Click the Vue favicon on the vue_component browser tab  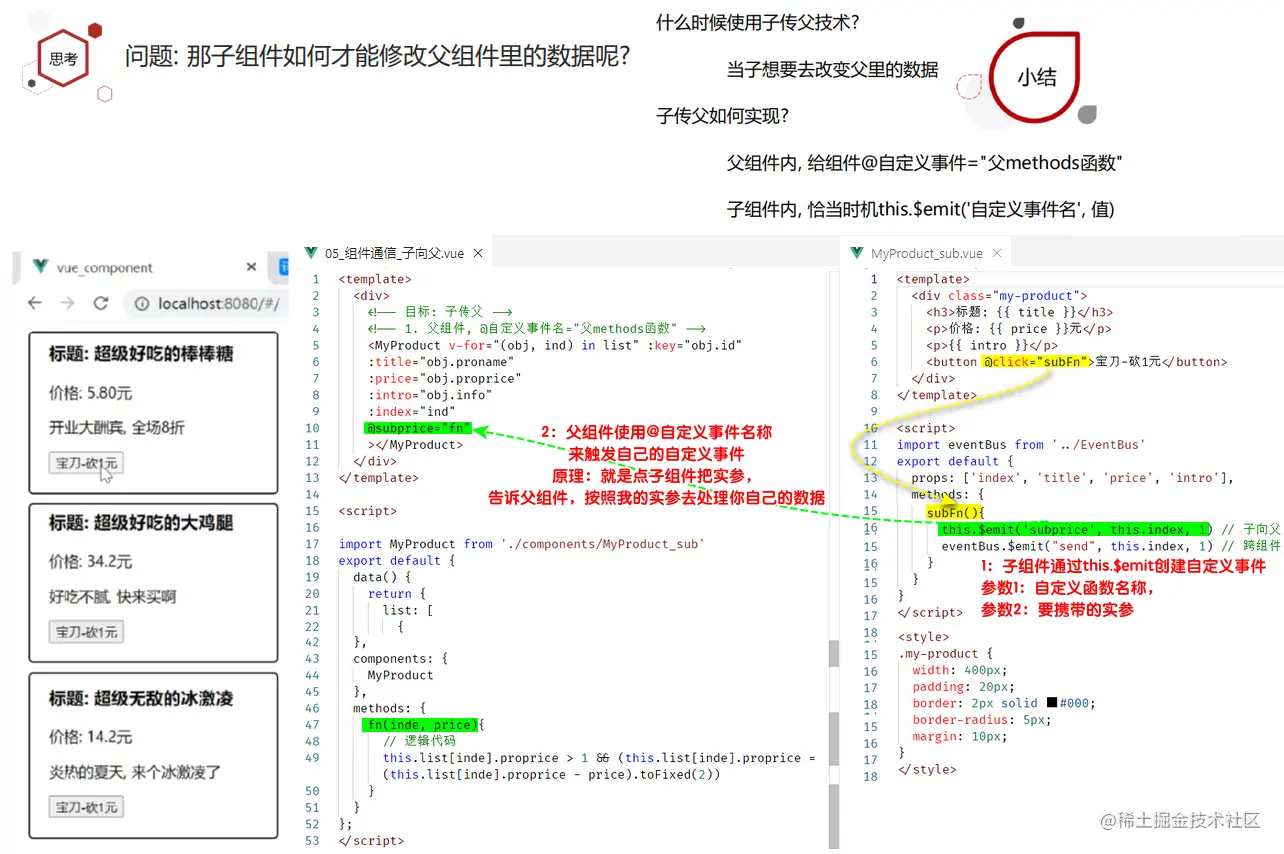click(41, 267)
